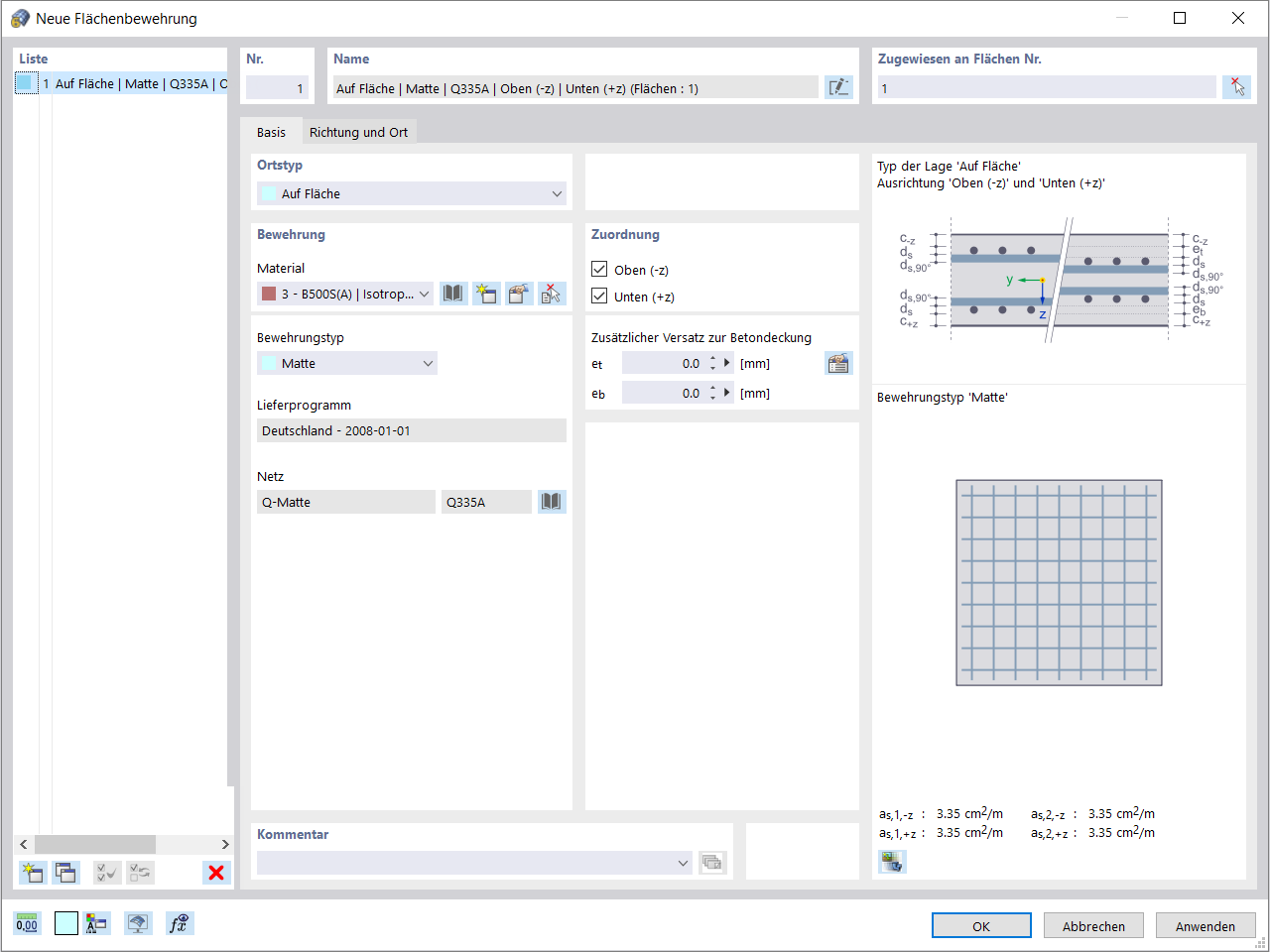Click the Q335A mesh designation field
Image resolution: width=1270 pixels, height=952 pixels.
tap(486, 502)
